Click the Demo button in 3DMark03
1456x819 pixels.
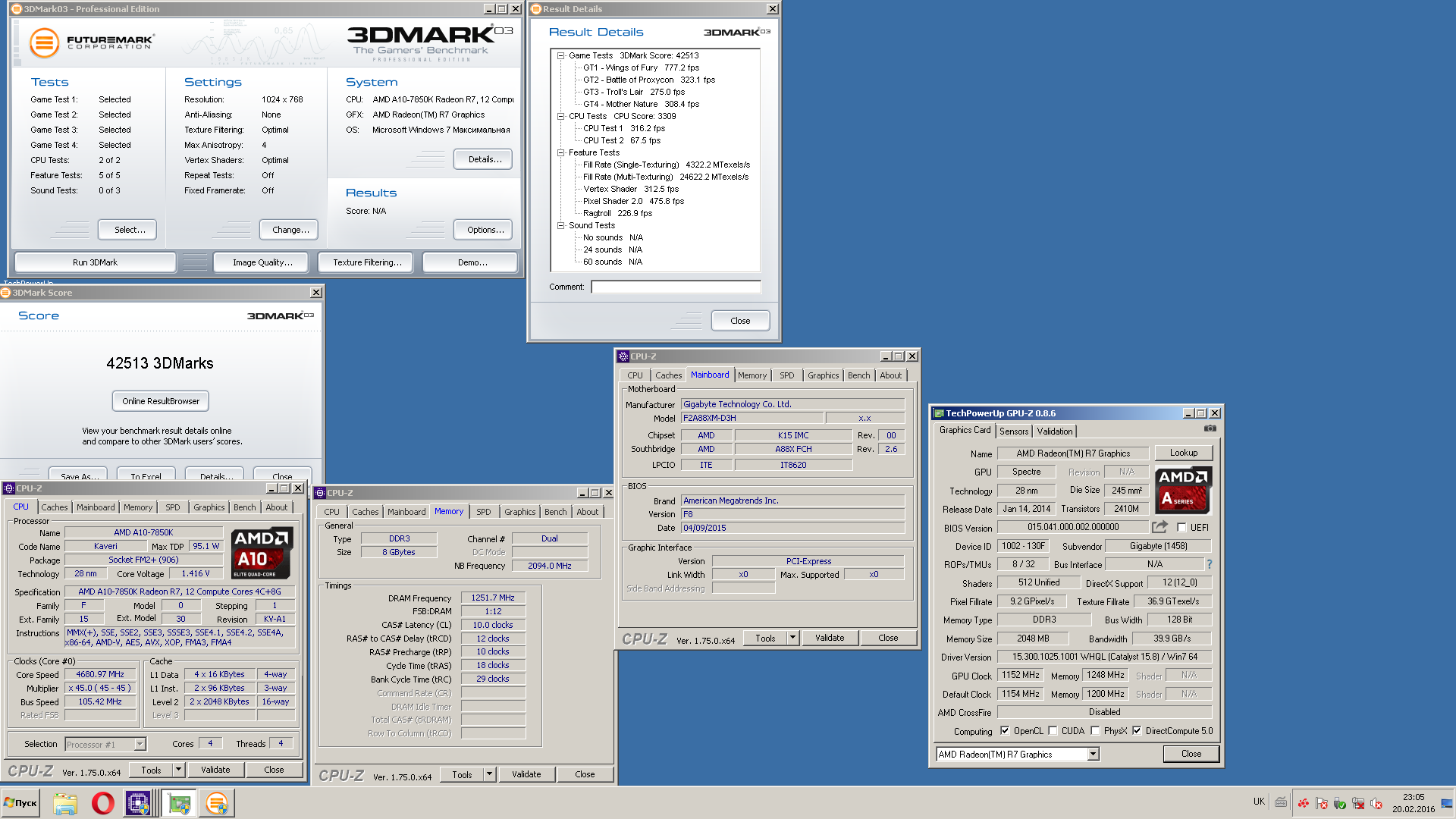point(472,262)
